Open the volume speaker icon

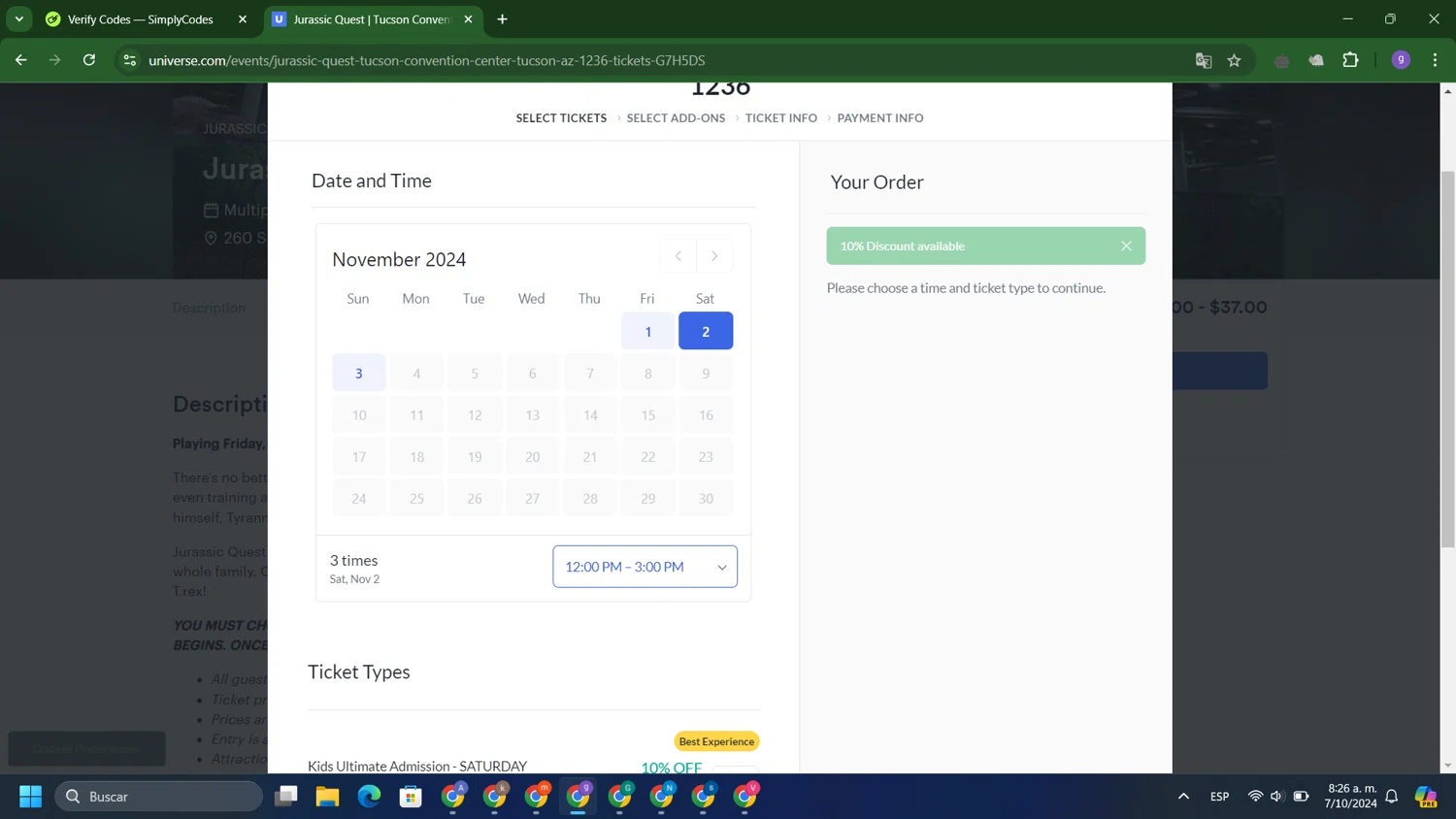coord(1276,797)
